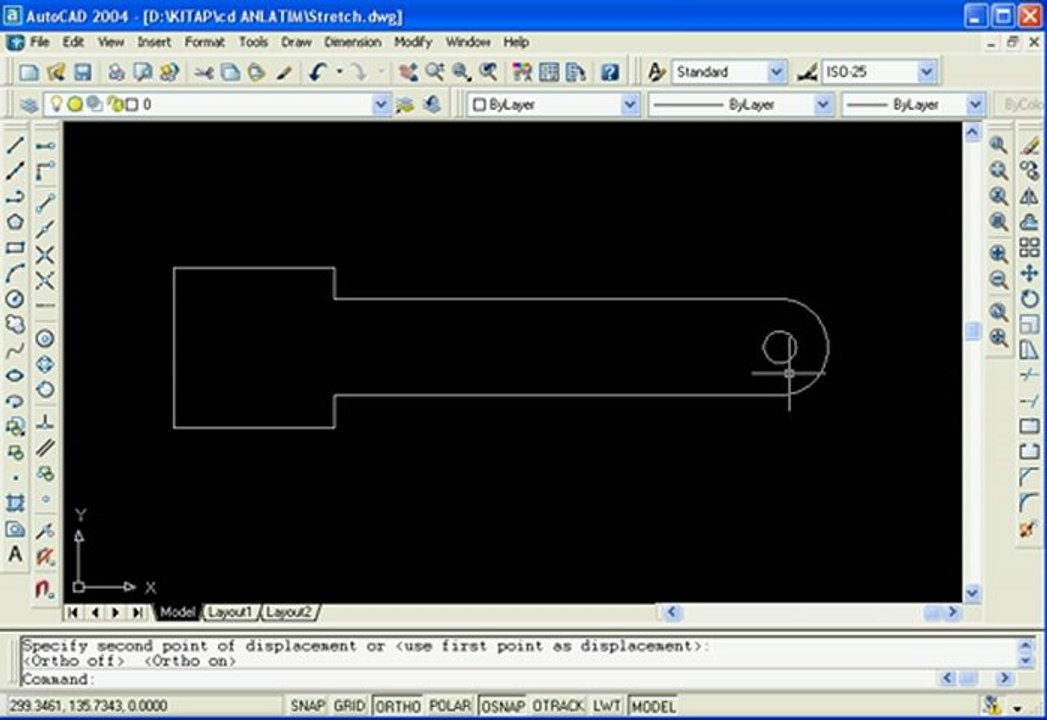This screenshot has height=720, width=1047.
Task: Activate the Circle draw tool
Action: (x=15, y=299)
